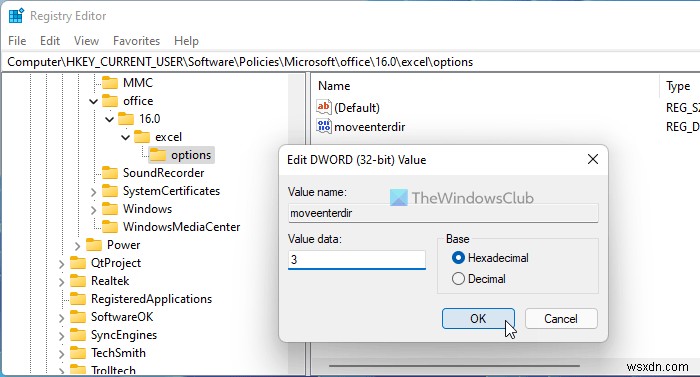The image size is (700, 377).
Task: Click the TechSmith folder icon
Action: 78,352
